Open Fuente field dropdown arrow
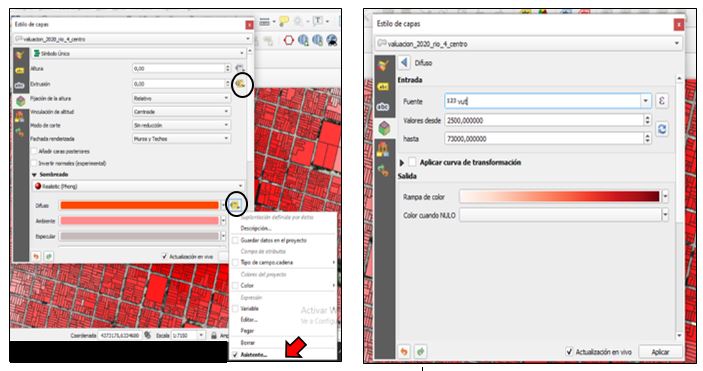Image resolution: width=703 pixels, height=371 pixels. (646, 101)
